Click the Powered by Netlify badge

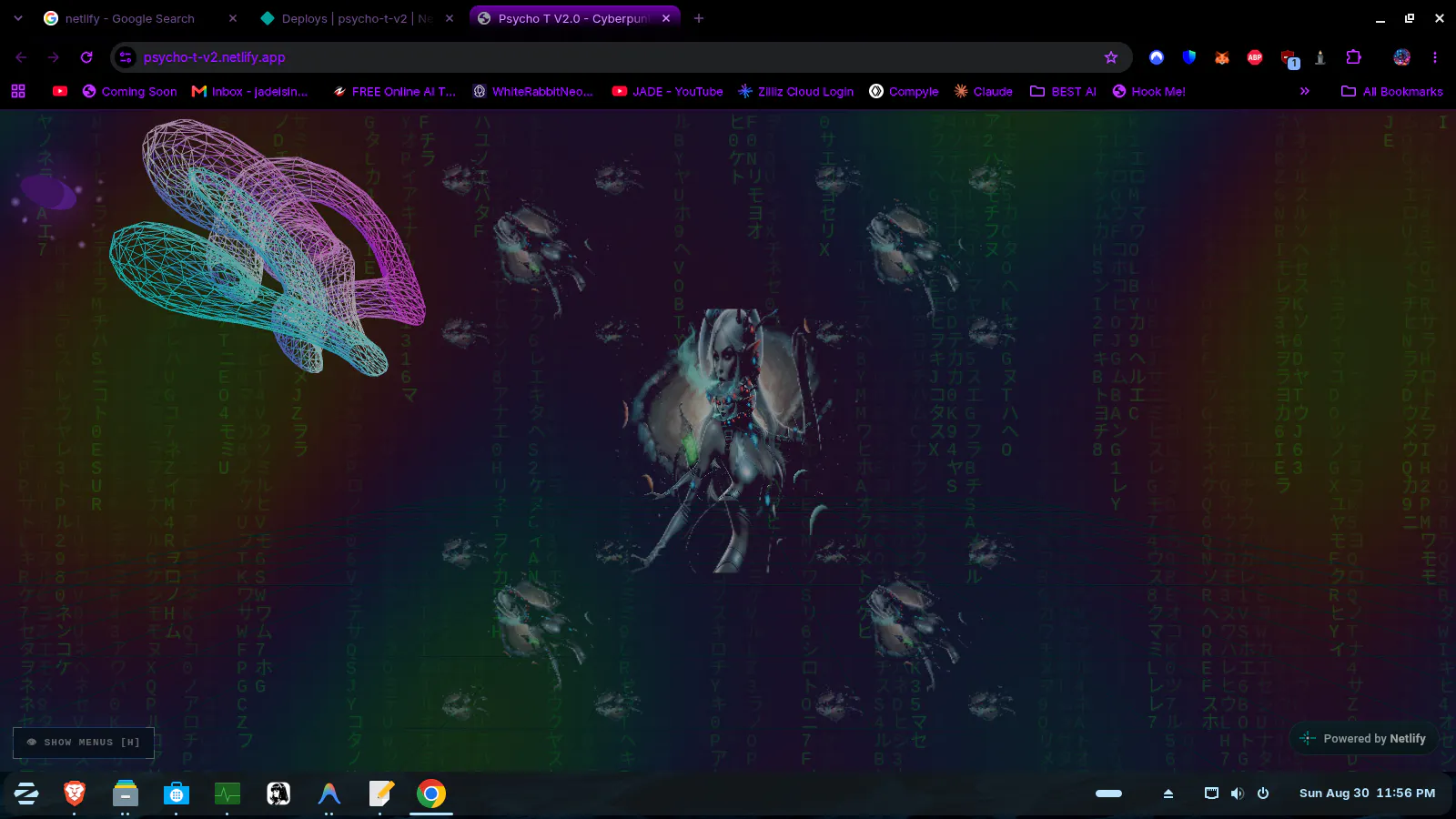[x=1363, y=738]
